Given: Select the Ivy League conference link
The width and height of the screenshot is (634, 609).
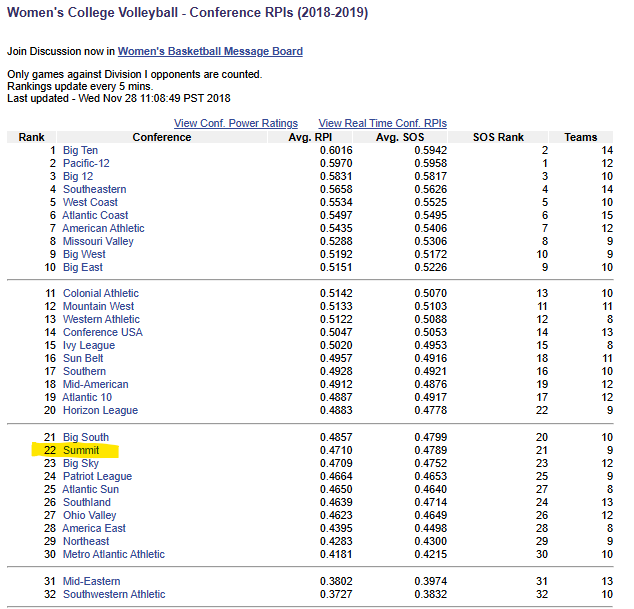Looking at the screenshot, I should point(89,345).
